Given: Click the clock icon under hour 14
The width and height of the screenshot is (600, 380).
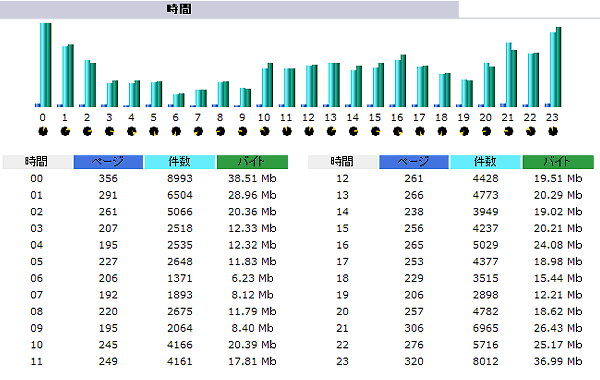Looking at the screenshot, I should 353,132.
